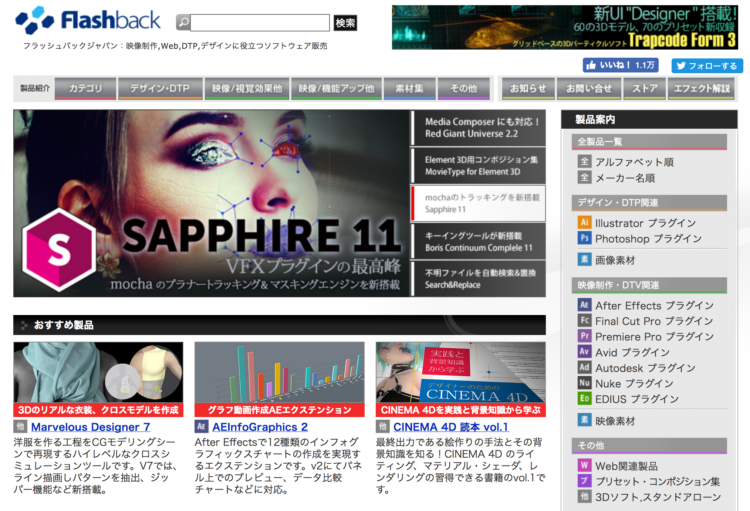Click the Nuke Nu icon
This screenshot has width=750, height=511.
click(584, 383)
